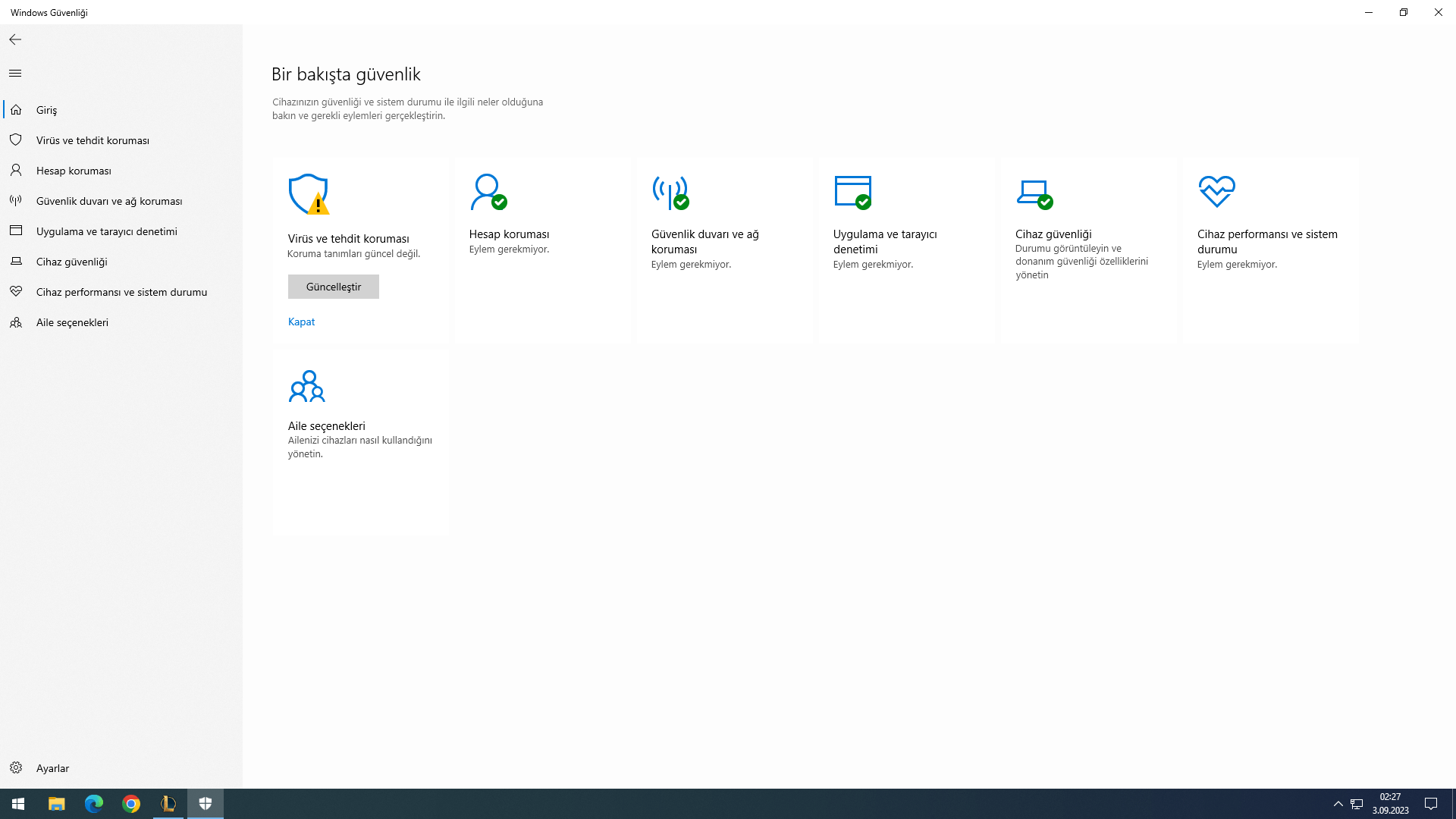This screenshot has height=819, width=1456.
Task: Select Cihaz performansı ve sistem durumu sidebar item
Action: pyautogui.click(x=121, y=292)
